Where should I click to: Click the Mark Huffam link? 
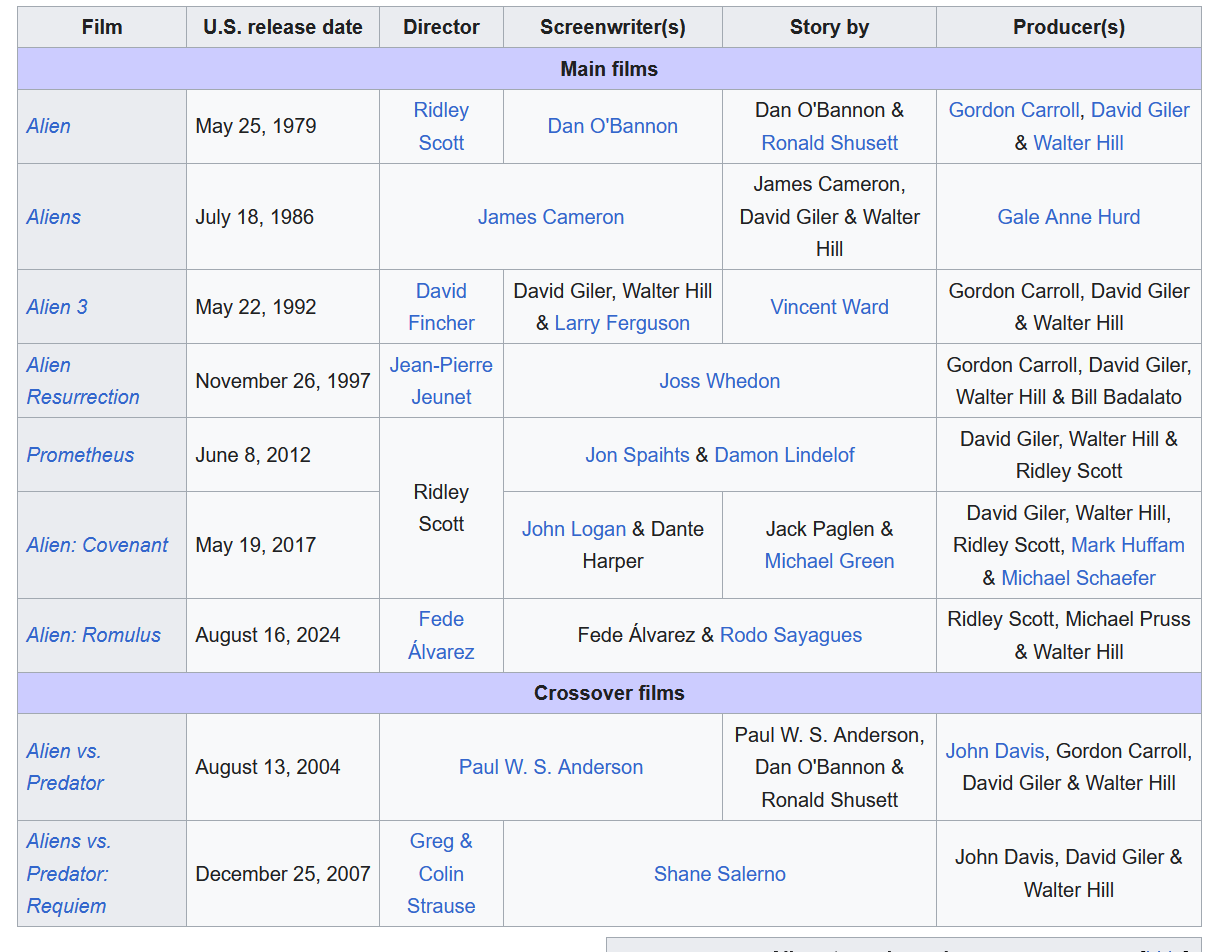pos(1127,545)
